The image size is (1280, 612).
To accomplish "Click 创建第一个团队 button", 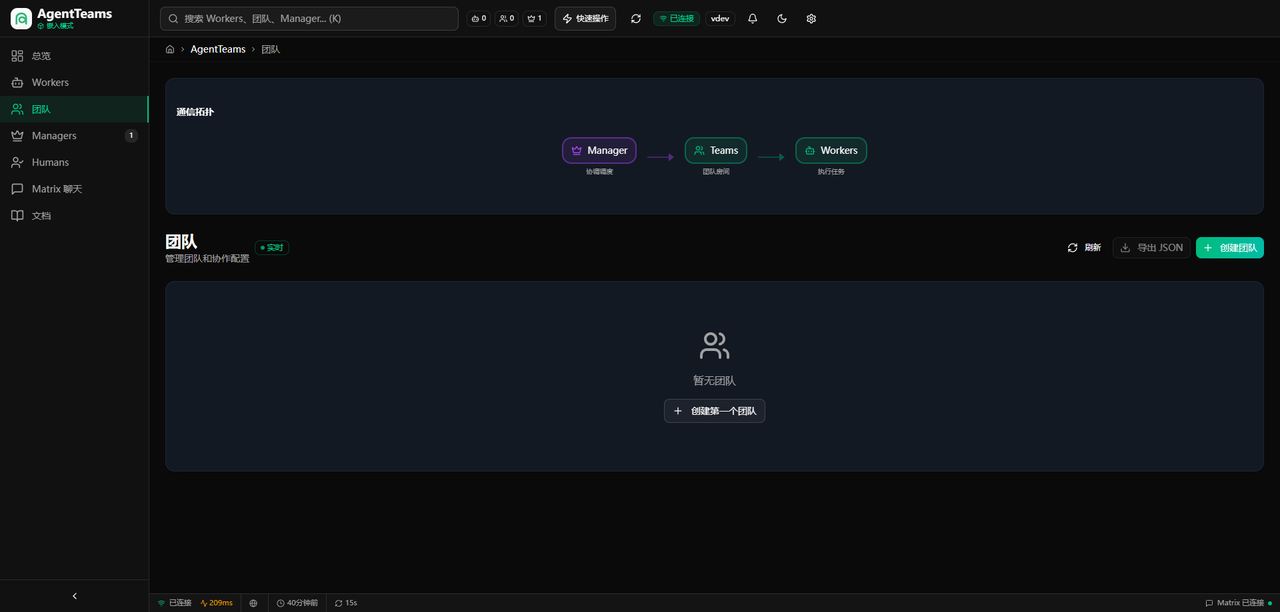I will click(x=715, y=411).
